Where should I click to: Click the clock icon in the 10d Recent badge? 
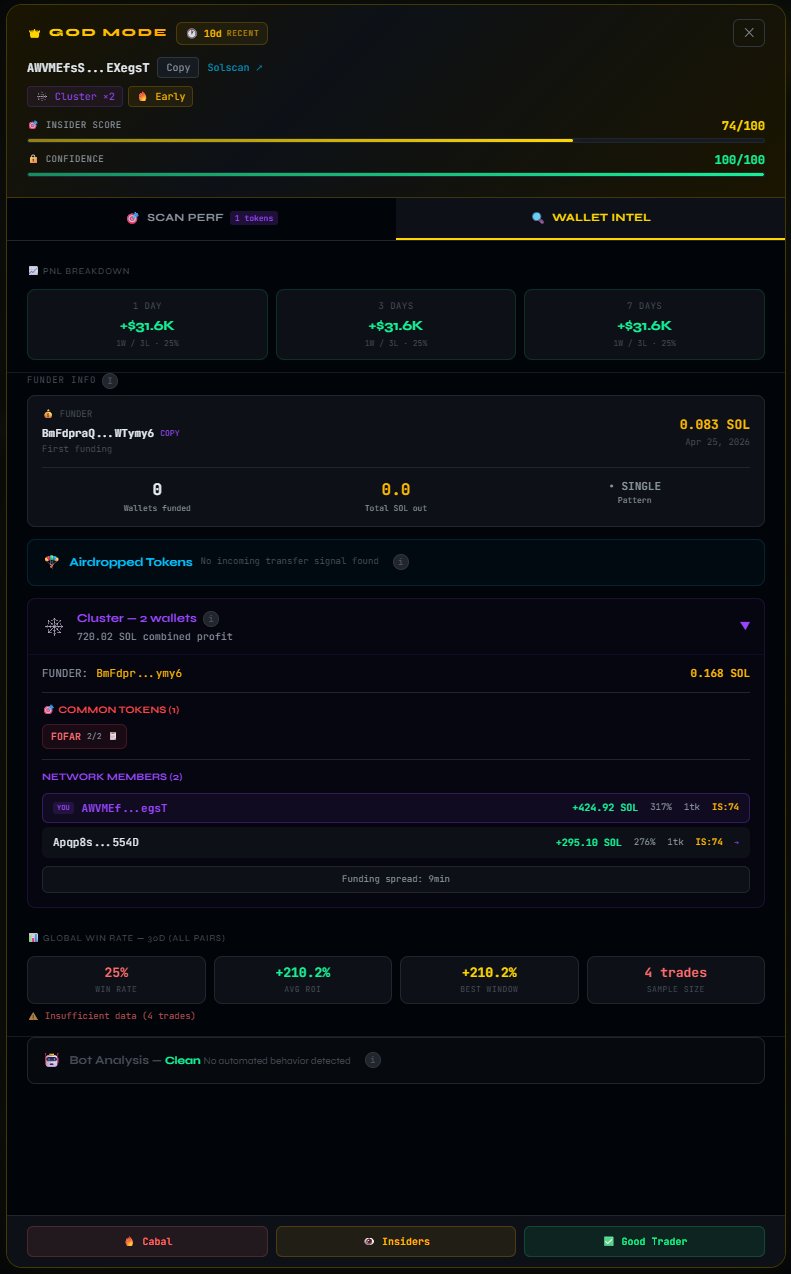[x=192, y=34]
